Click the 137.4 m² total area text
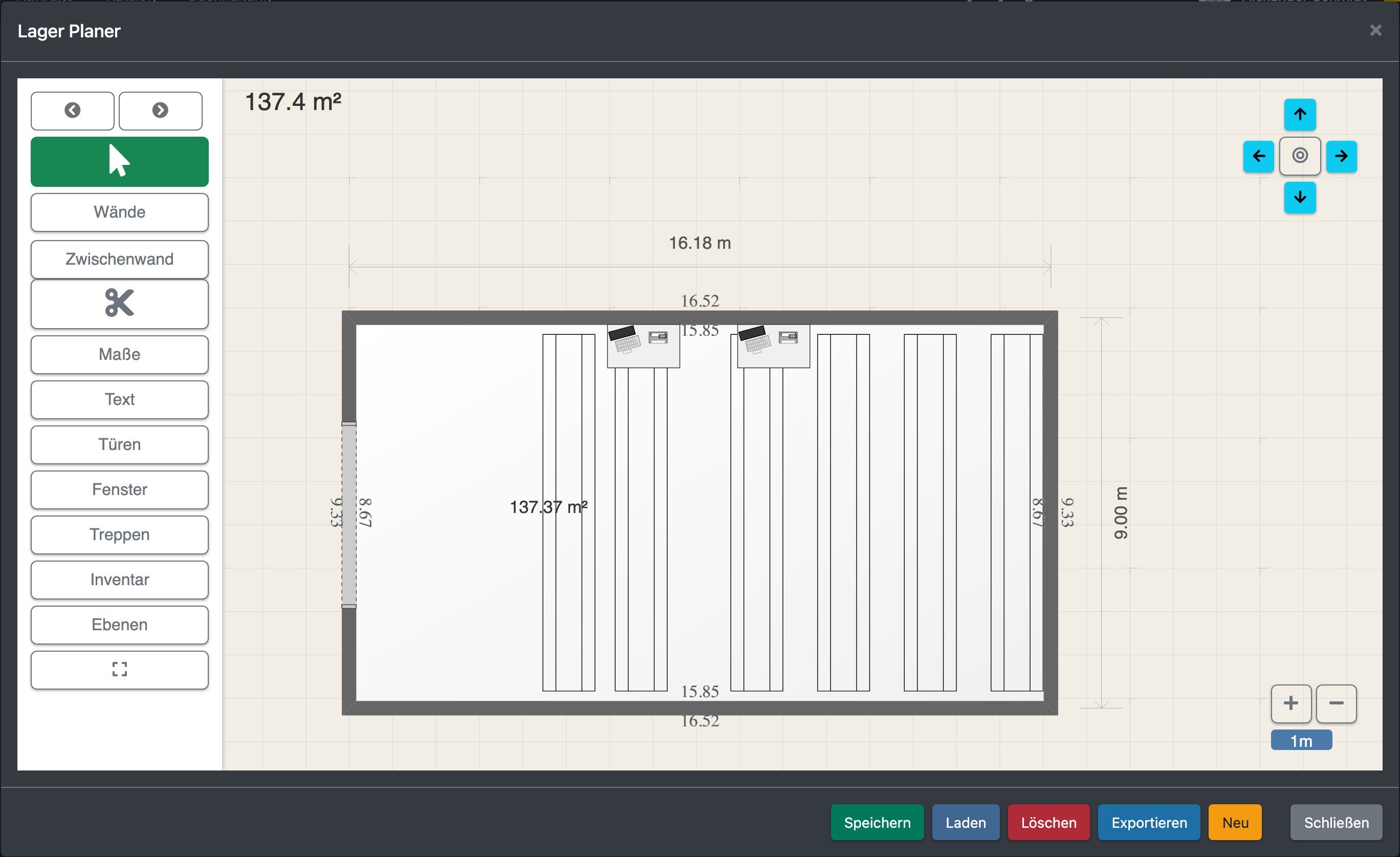This screenshot has height=857, width=1400. [x=293, y=102]
